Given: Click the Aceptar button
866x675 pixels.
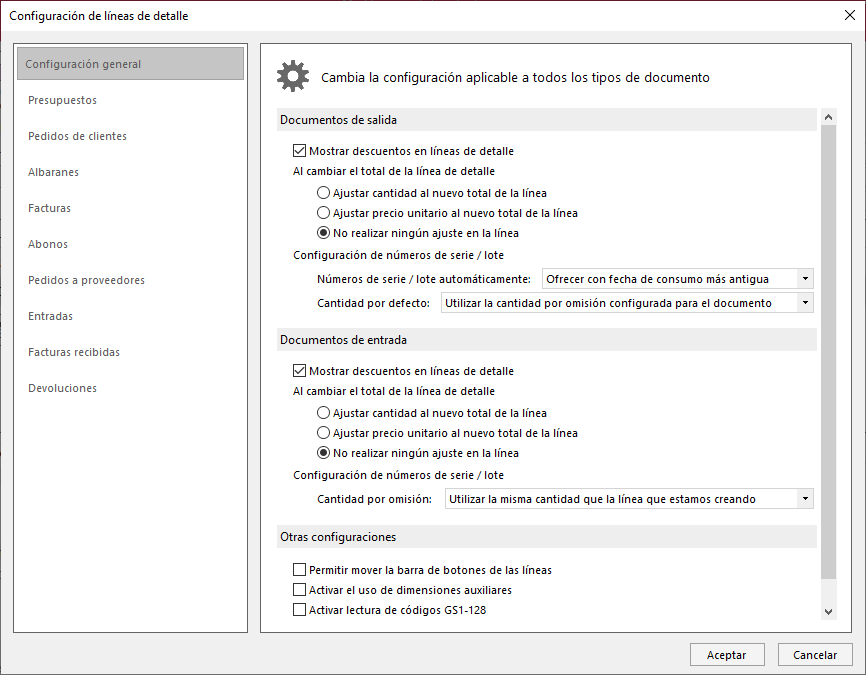Looking at the screenshot, I should tap(727, 655).
